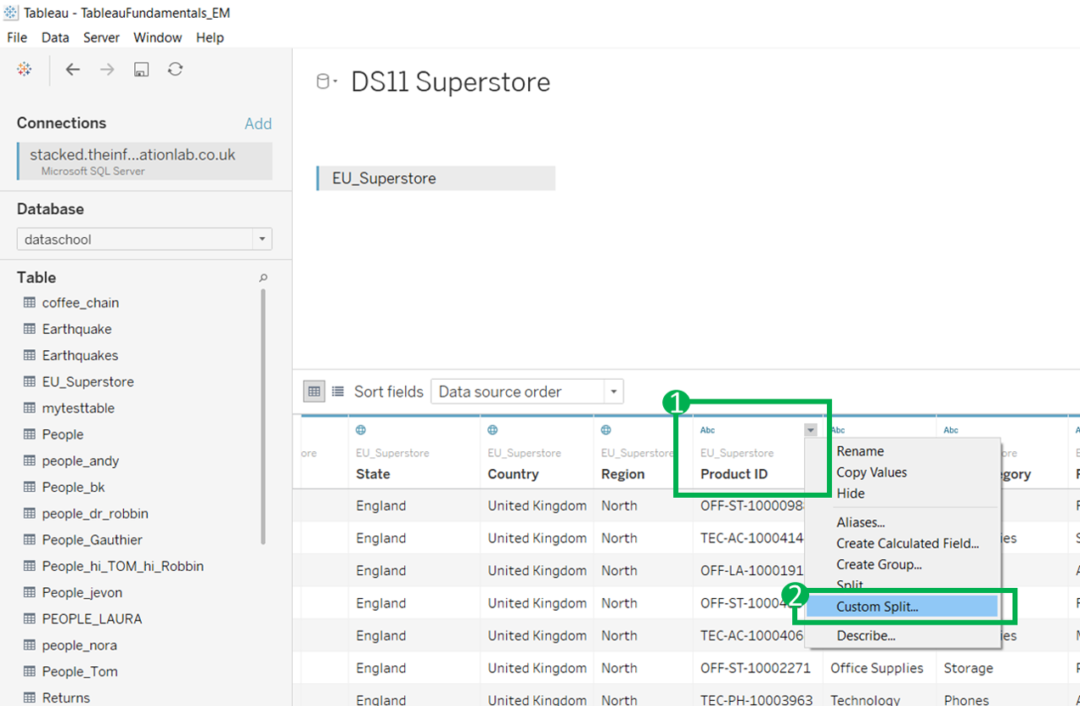The image size is (1080, 706).
Task: Switch to the data grid preview view
Action: [x=314, y=391]
